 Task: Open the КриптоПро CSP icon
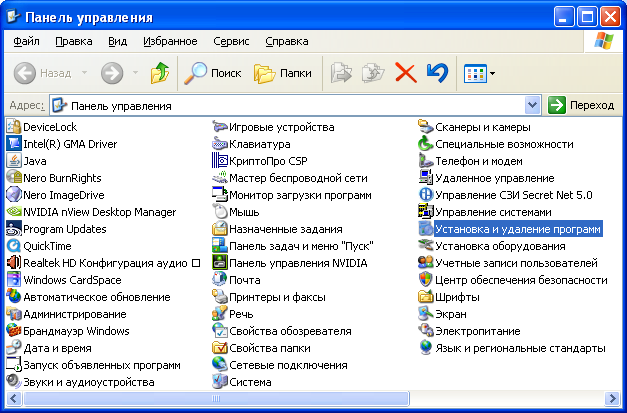click(220, 161)
